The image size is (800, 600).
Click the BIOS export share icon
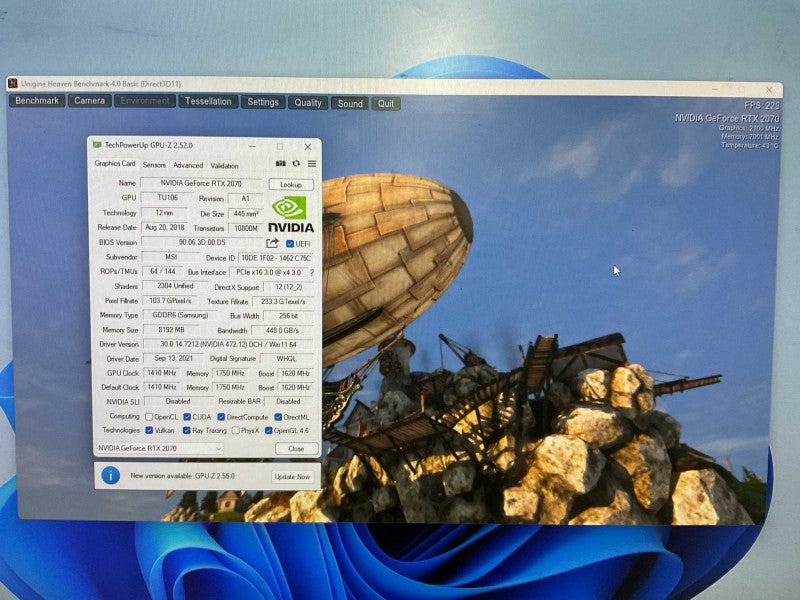[272, 243]
